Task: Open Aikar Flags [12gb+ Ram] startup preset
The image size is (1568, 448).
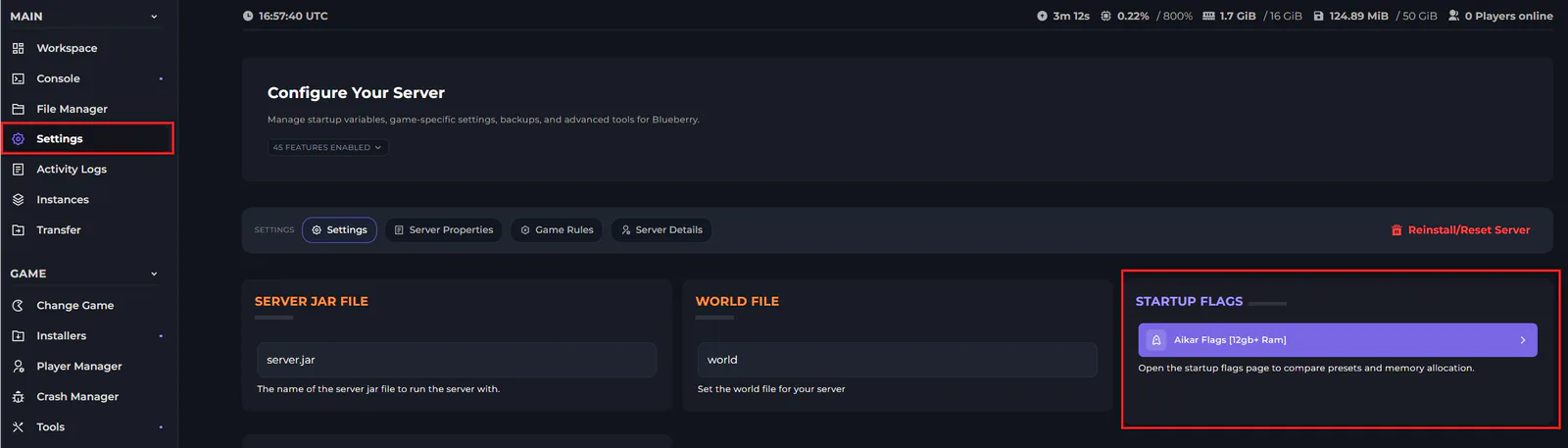Action: pyautogui.click(x=1338, y=340)
